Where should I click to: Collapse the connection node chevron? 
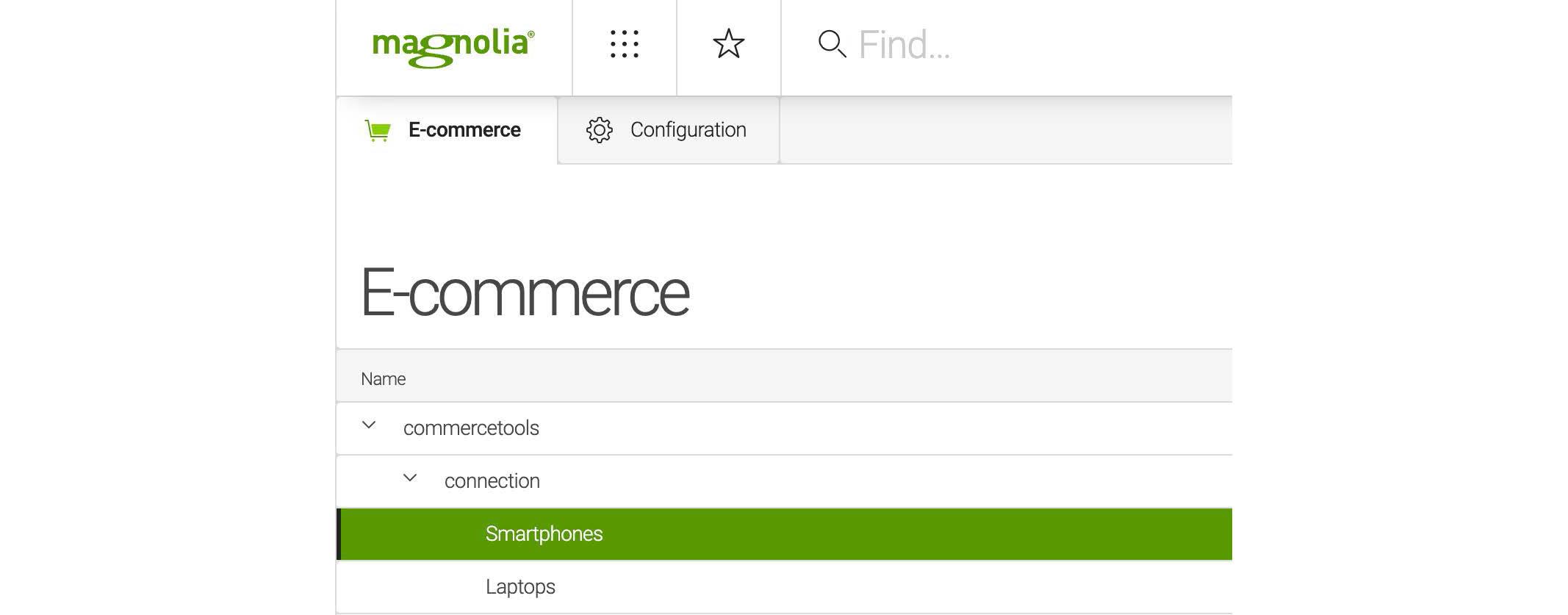[410, 478]
